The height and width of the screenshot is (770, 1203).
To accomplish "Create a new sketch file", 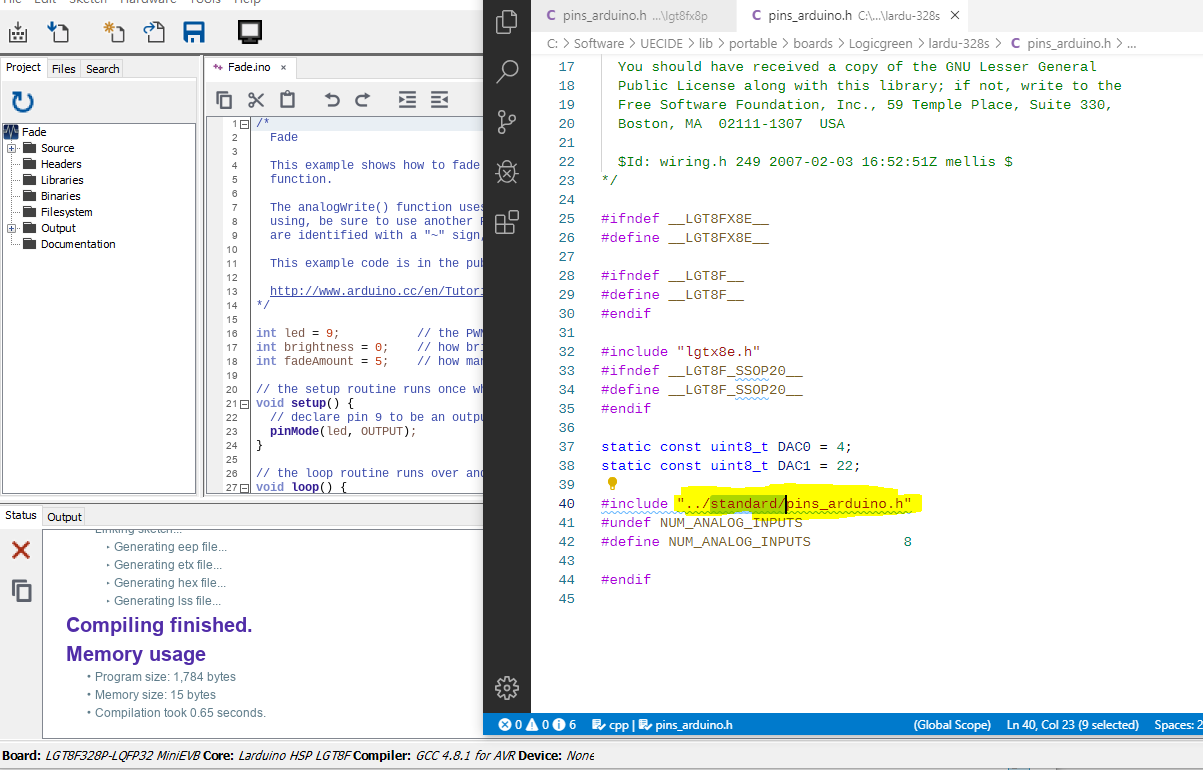I will [x=112, y=33].
